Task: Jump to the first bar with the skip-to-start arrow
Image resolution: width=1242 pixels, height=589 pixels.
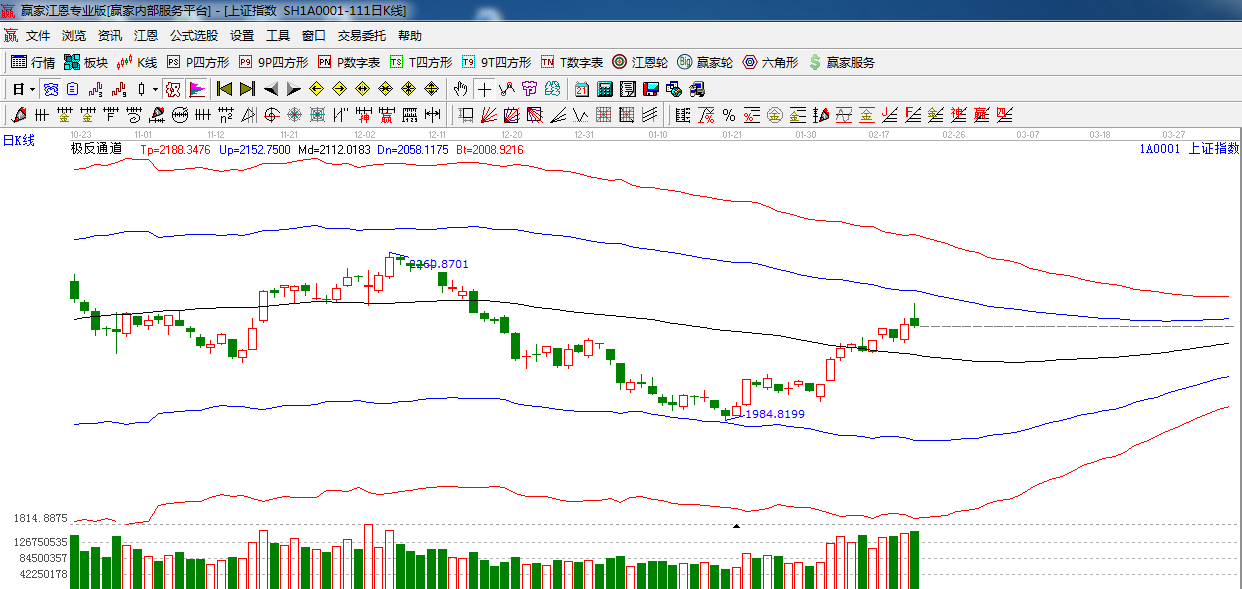Action: [x=224, y=89]
